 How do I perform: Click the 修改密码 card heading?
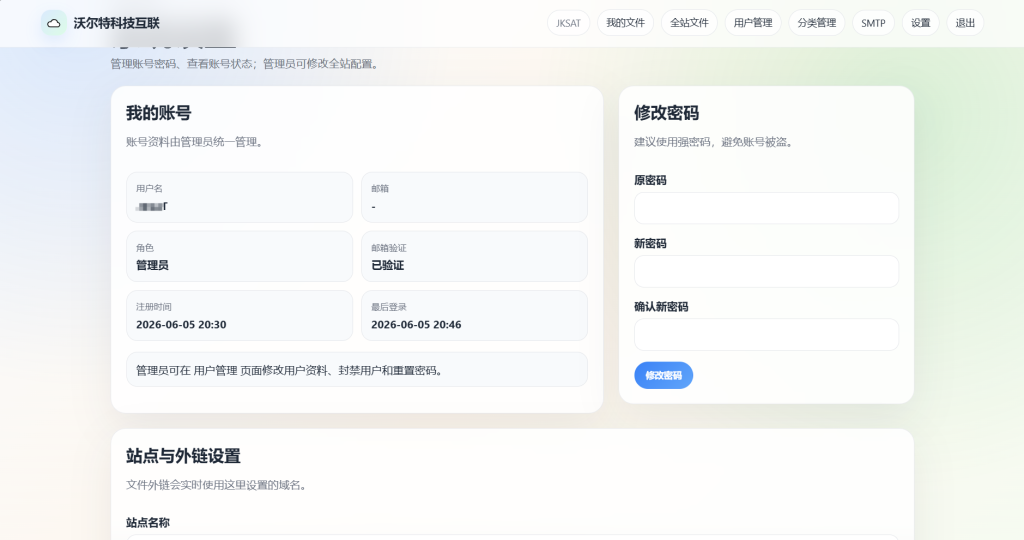pyautogui.click(x=666, y=113)
